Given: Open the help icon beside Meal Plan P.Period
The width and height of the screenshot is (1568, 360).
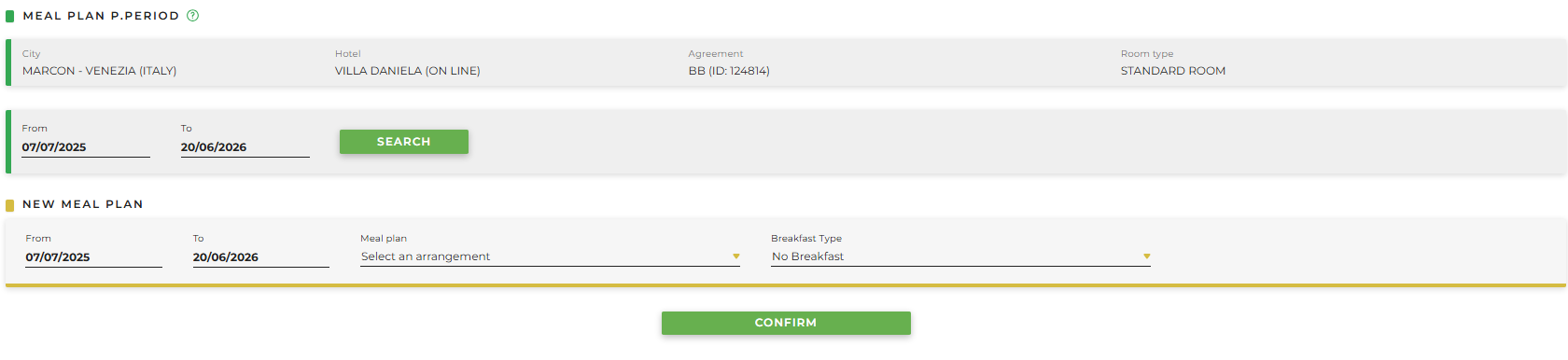Looking at the screenshot, I should coord(192,16).
